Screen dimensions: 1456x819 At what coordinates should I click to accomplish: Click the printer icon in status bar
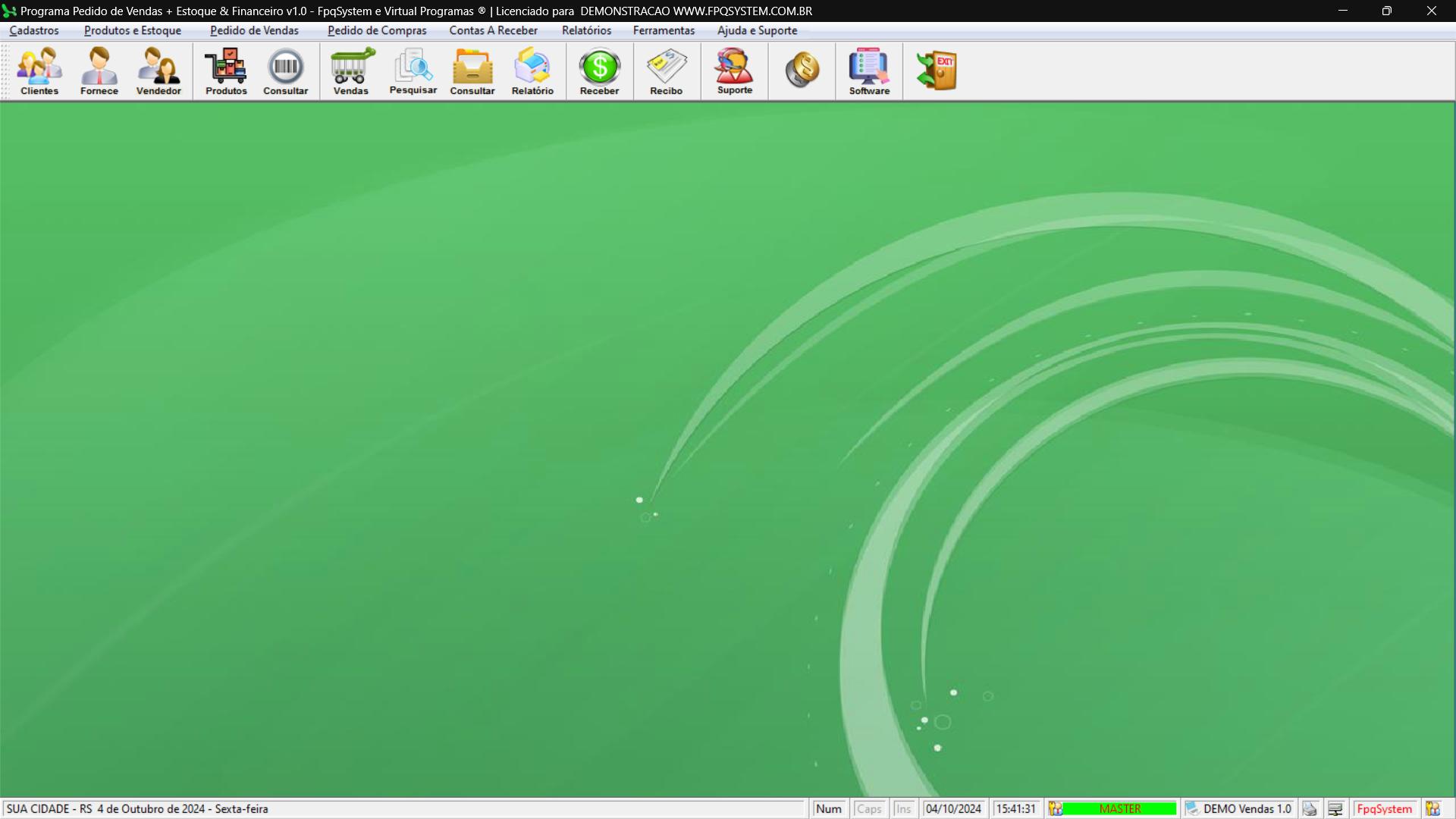coord(1310,809)
